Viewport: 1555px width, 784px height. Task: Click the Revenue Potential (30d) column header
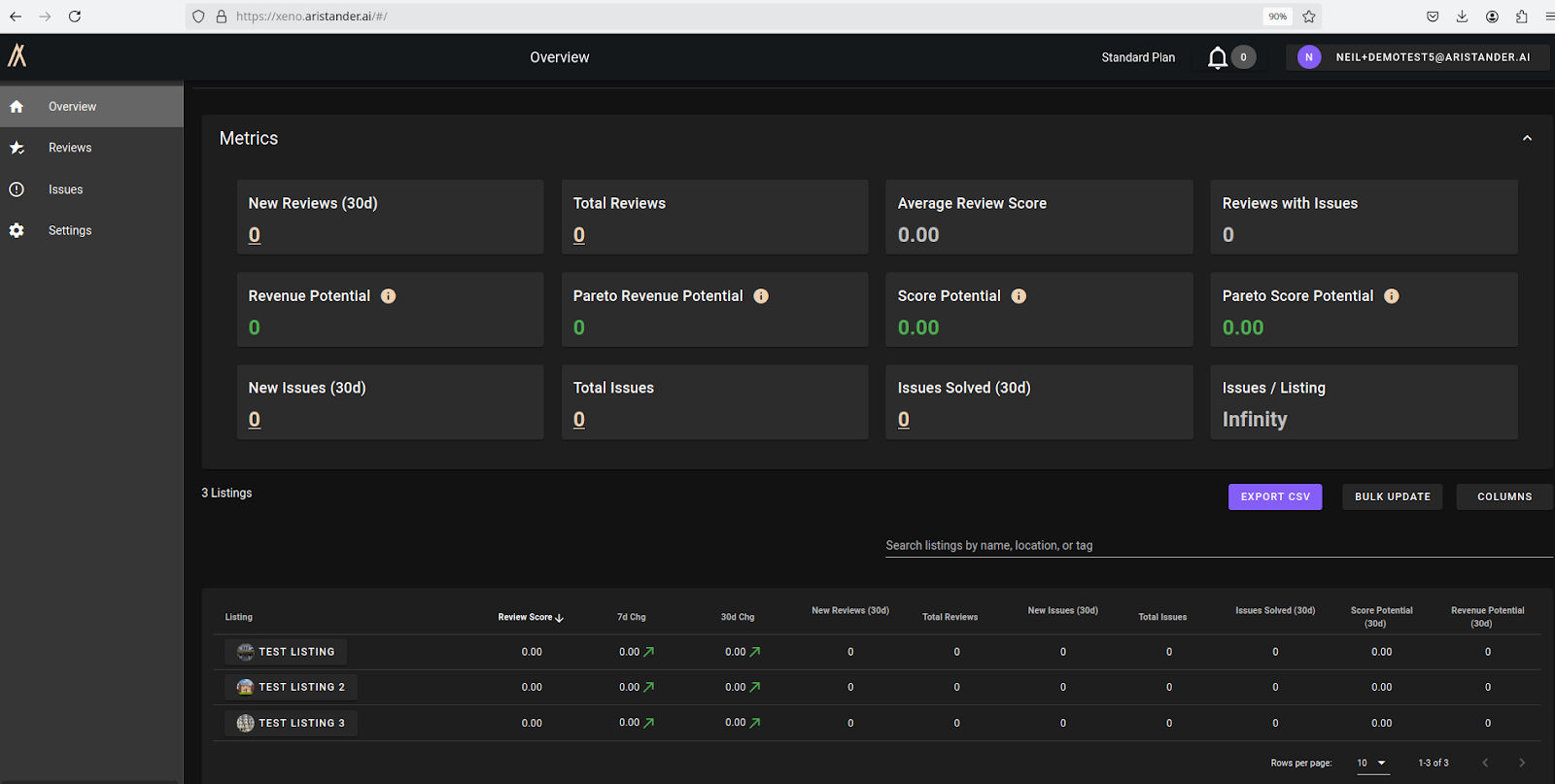(x=1488, y=617)
